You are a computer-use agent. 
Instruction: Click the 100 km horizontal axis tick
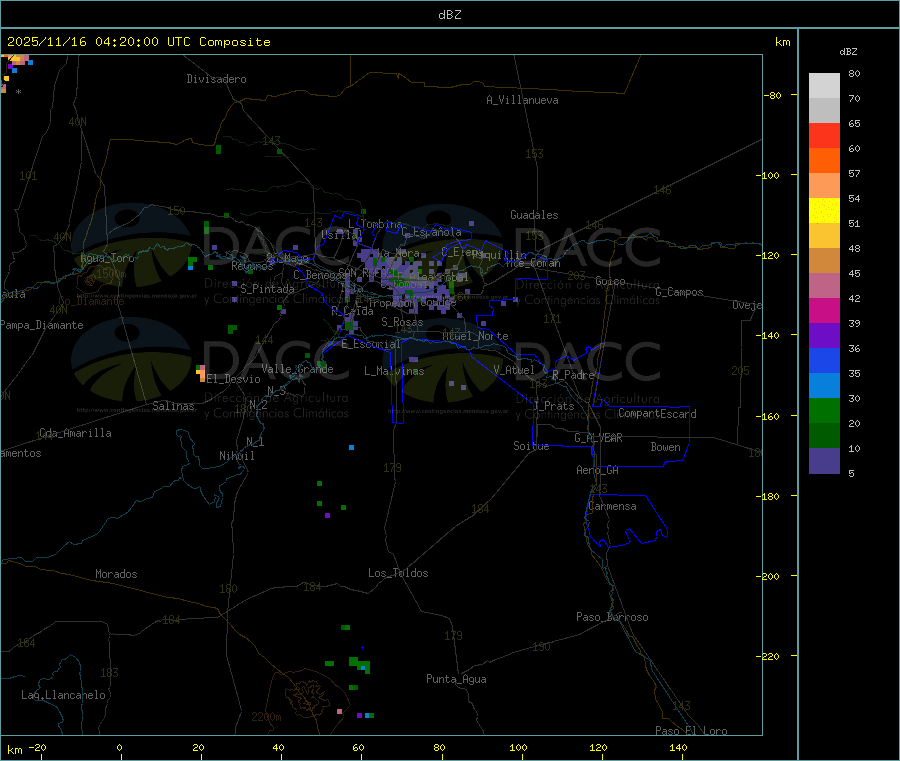point(518,747)
